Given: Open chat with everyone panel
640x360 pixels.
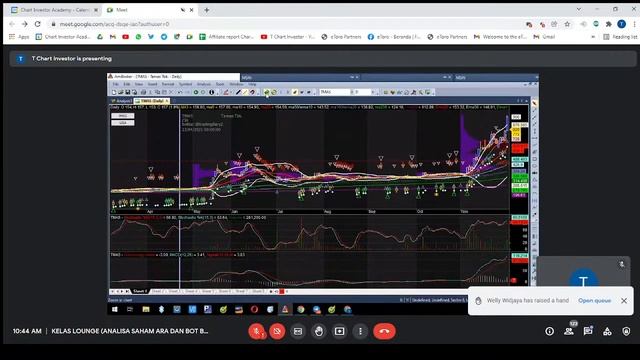Looking at the screenshot, I should pyautogui.click(x=588, y=331).
